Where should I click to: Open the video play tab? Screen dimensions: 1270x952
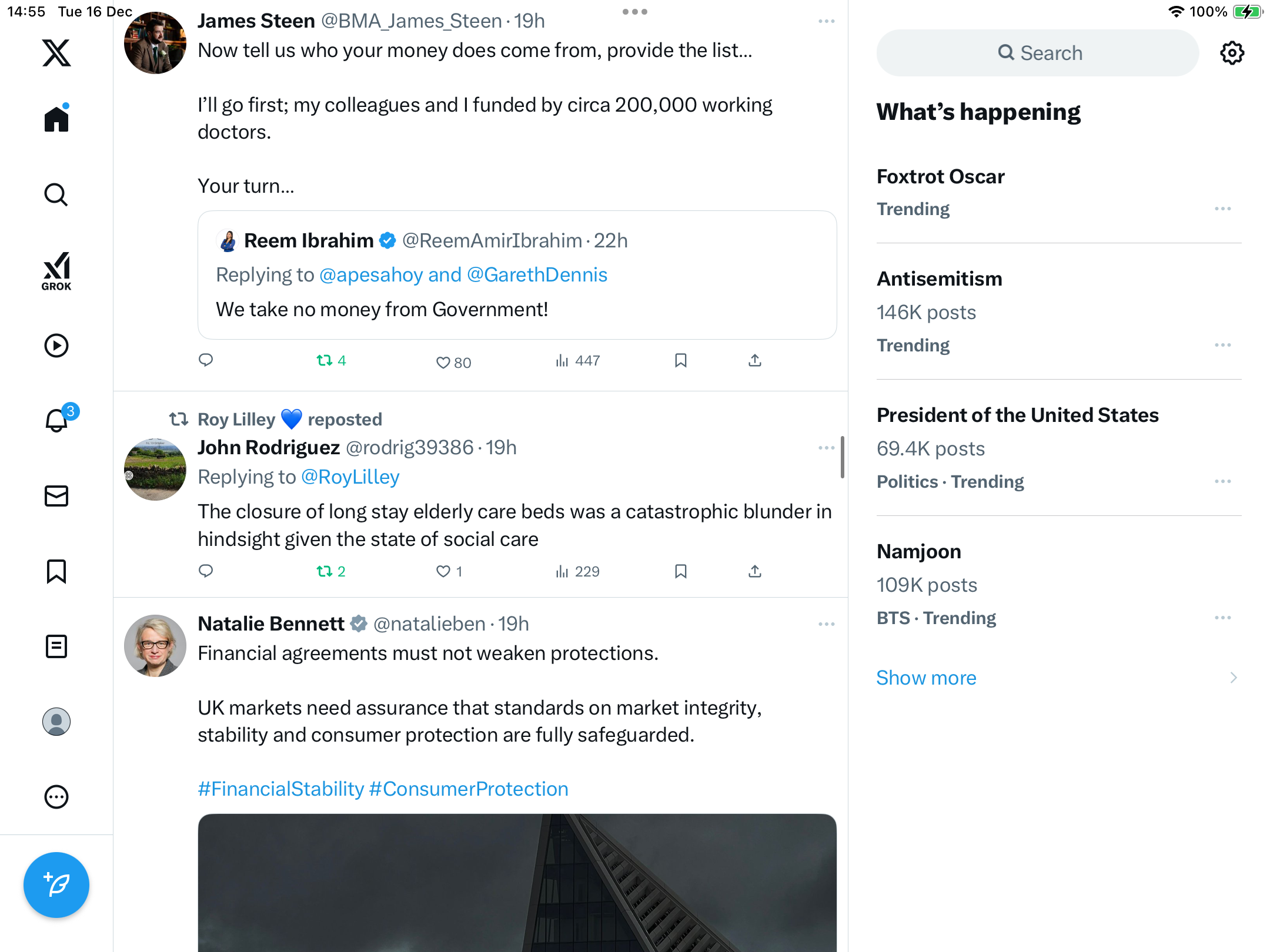point(56,346)
